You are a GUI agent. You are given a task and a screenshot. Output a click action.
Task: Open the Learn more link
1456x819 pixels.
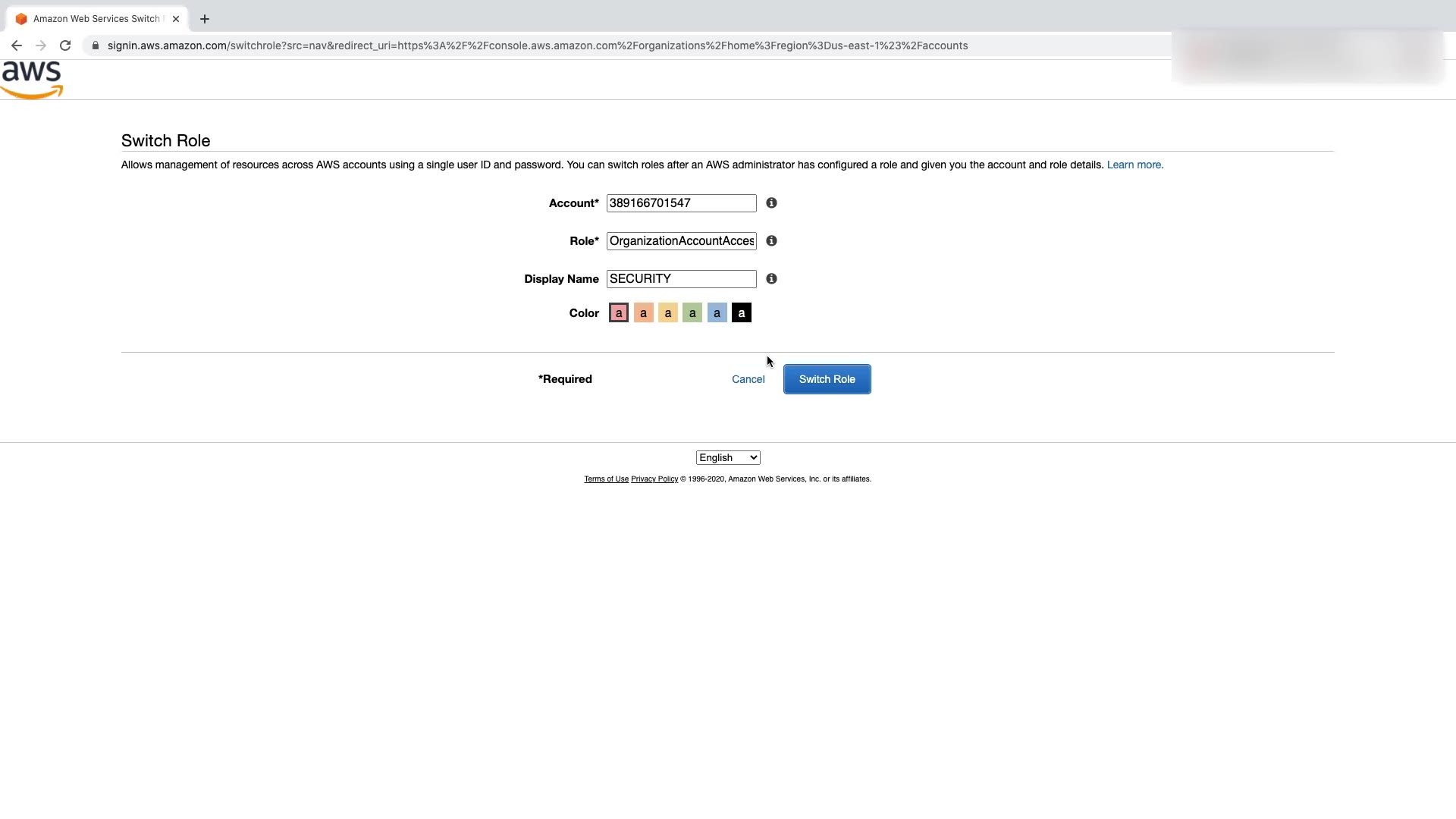pyautogui.click(x=1134, y=165)
